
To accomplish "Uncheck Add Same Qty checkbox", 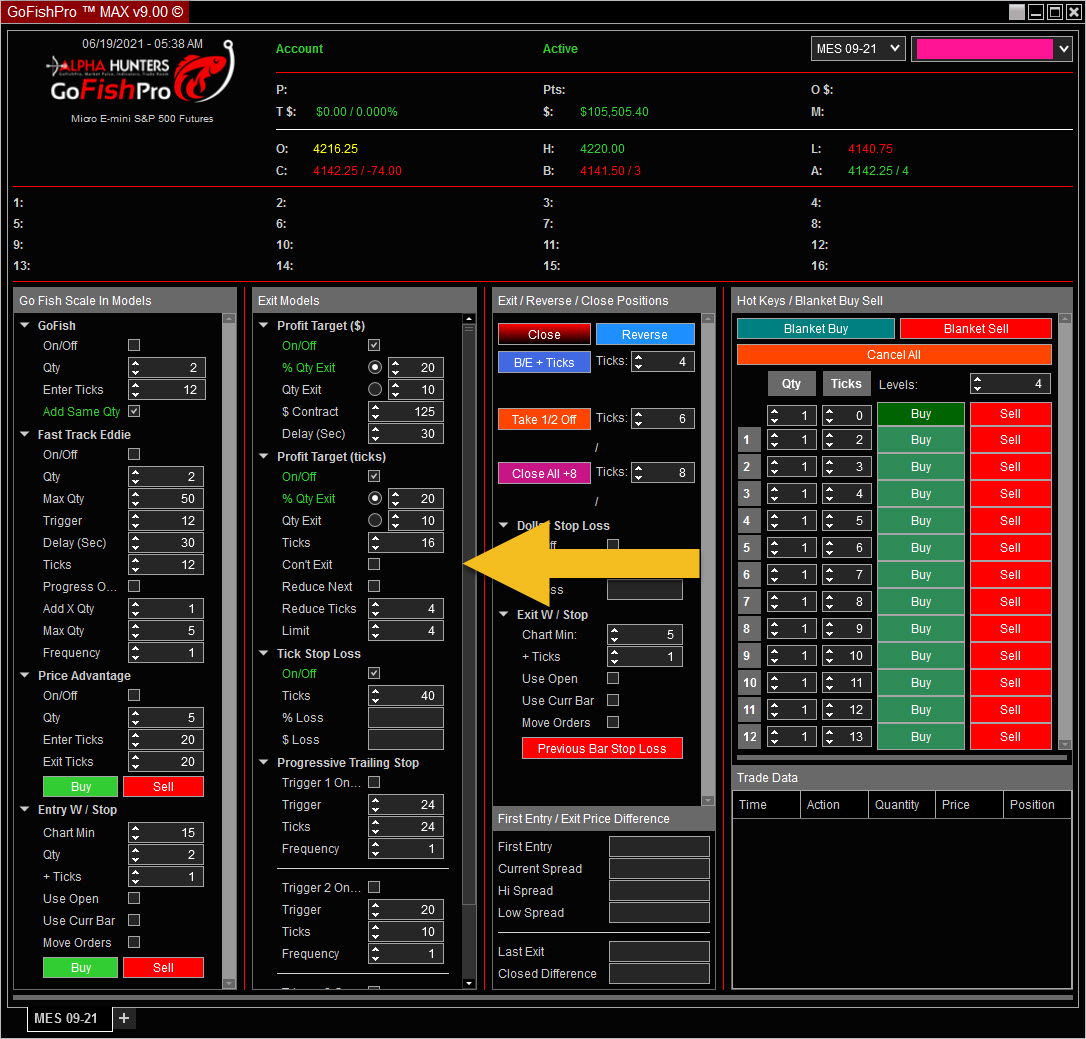I will 134,411.
